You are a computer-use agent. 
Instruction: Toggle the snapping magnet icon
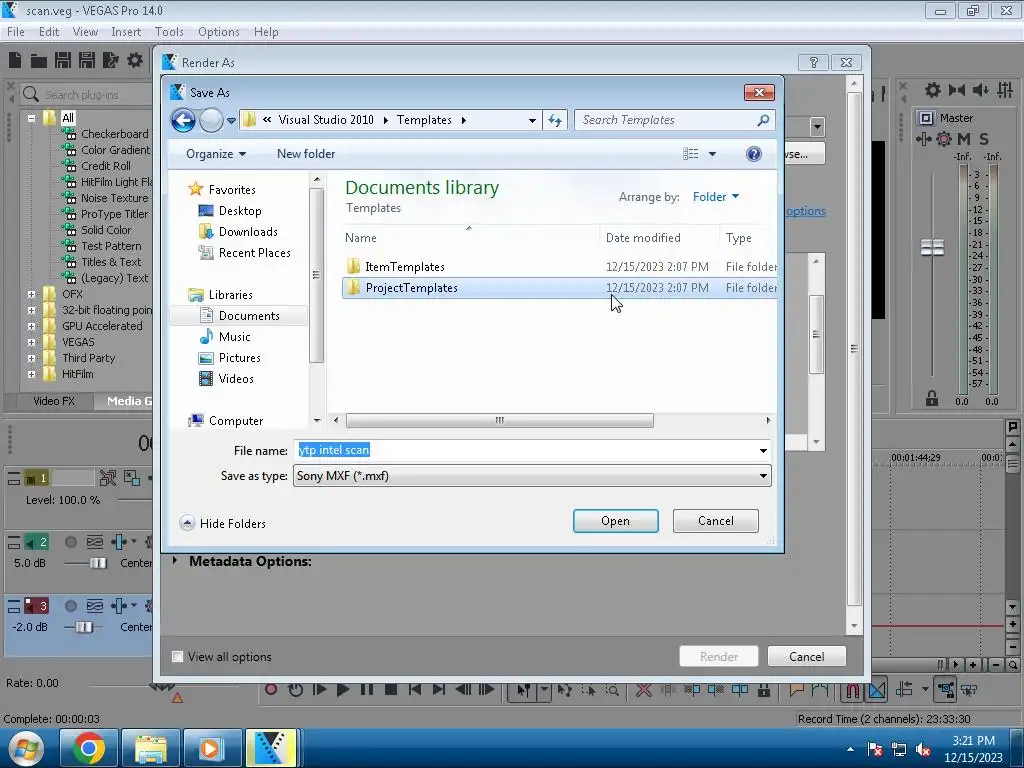(x=852, y=690)
